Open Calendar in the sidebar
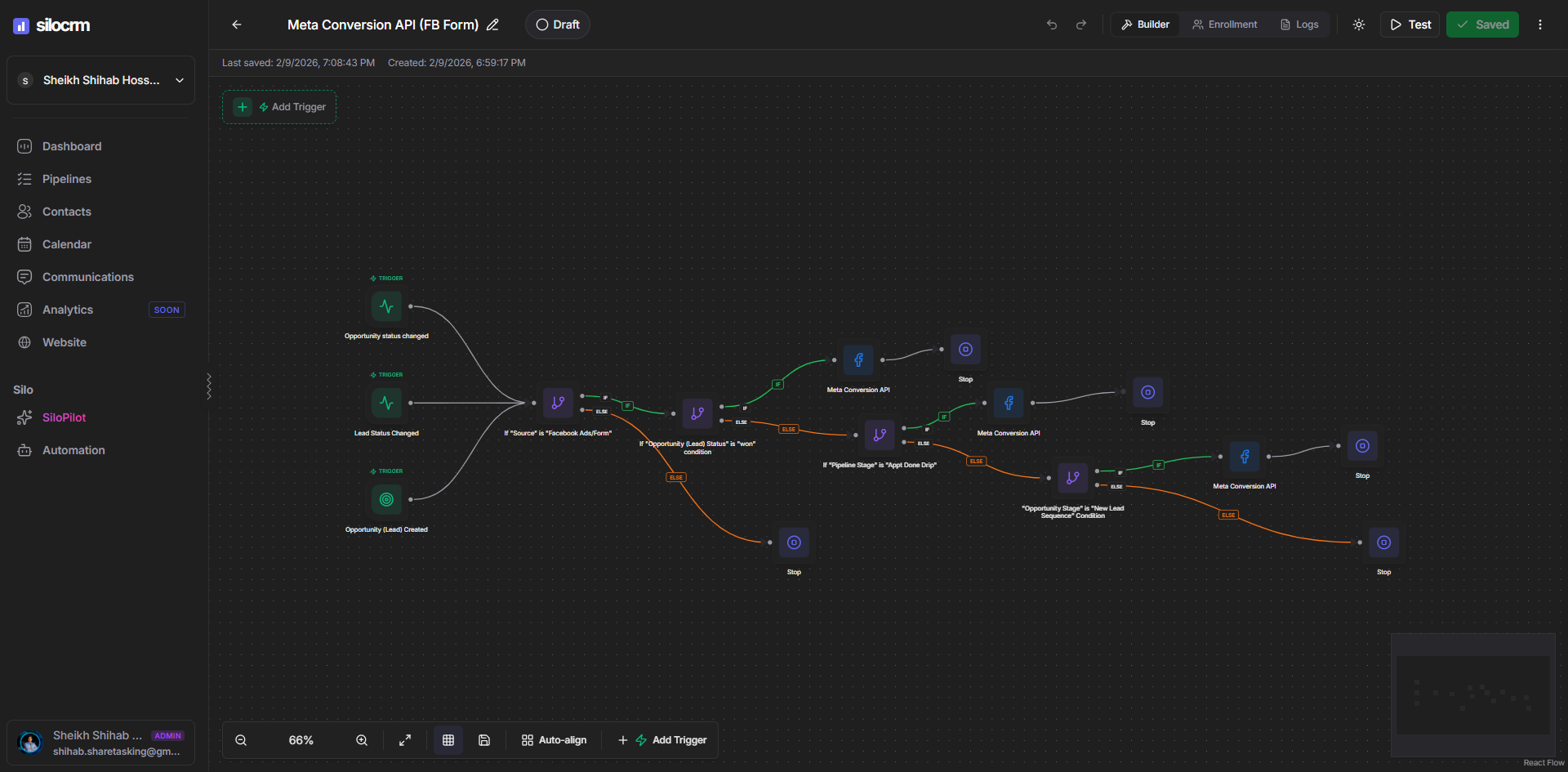 (x=67, y=244)
